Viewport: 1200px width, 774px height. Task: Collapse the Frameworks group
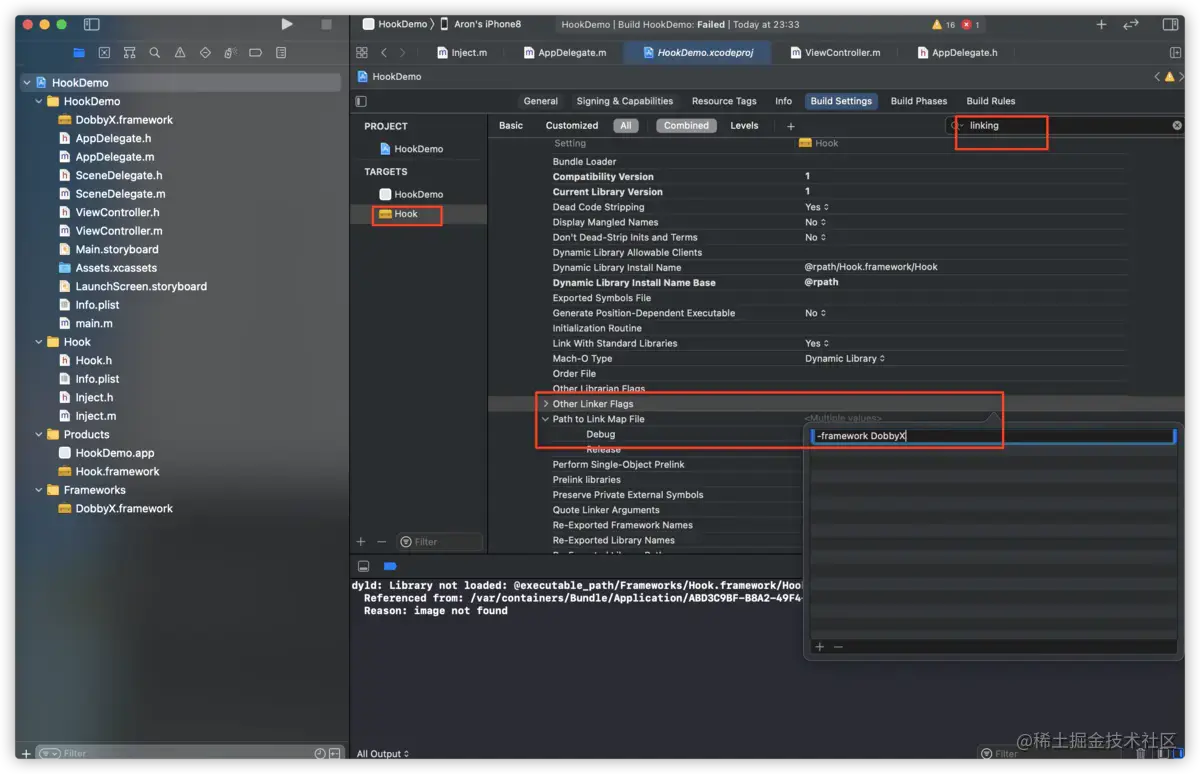pyautogui.click(x=39, y=490)
